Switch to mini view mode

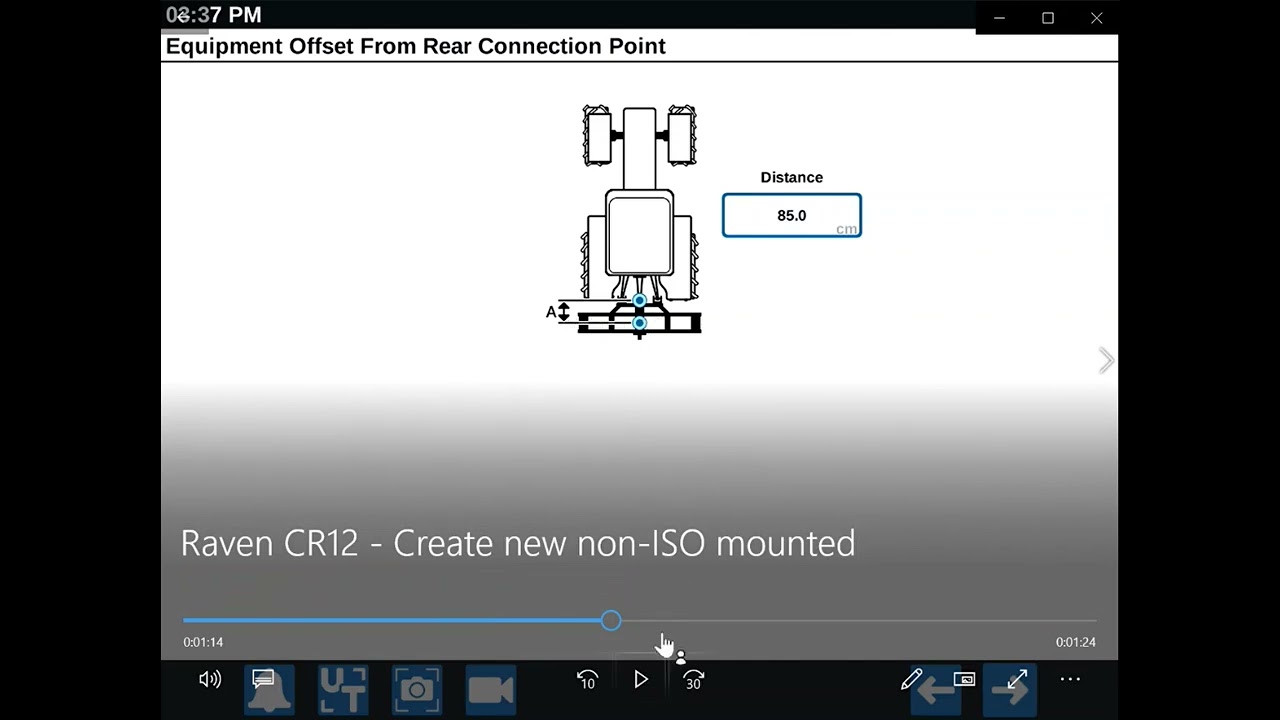(964, 680)
